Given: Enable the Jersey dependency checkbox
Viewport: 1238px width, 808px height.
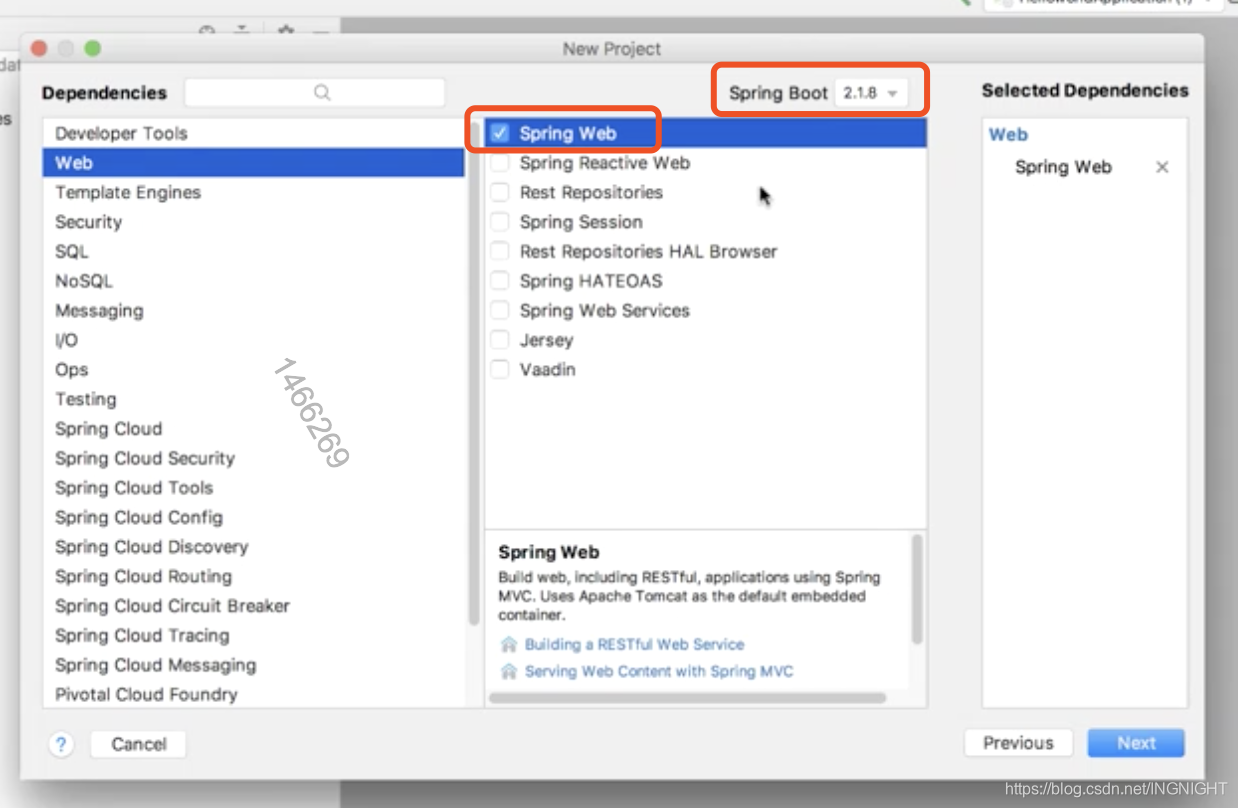Looking at the screenshot, I should [500, 340].
